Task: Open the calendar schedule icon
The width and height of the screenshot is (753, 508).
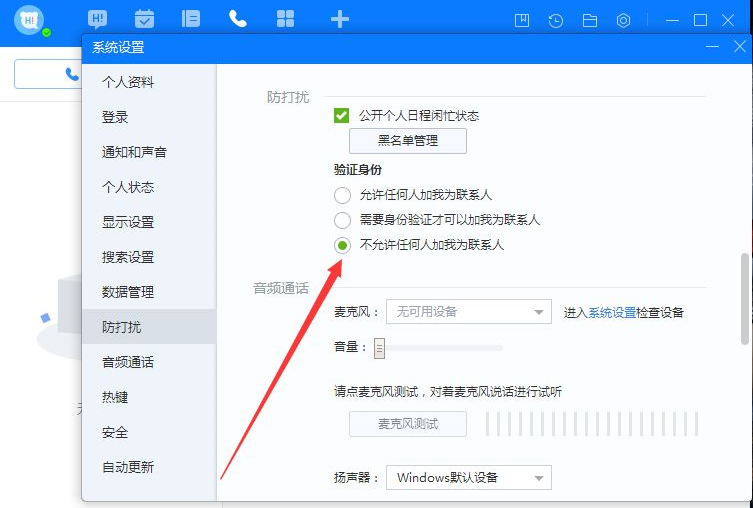Action: [x=144, y=19]
